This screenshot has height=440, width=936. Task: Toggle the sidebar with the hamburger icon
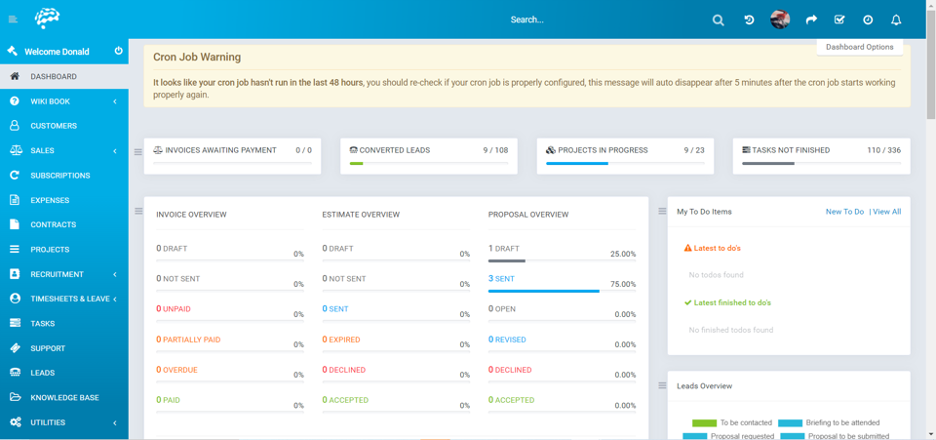click(13, 20)
